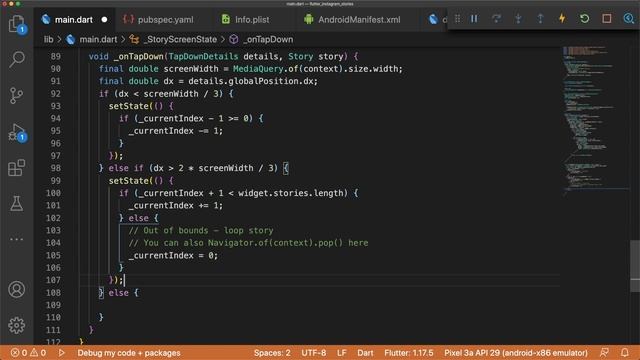The height and width of the screenshot is (360, 640).
Task: Show additional views ellipsis in activity bar
Action: [x=17, y=239]
